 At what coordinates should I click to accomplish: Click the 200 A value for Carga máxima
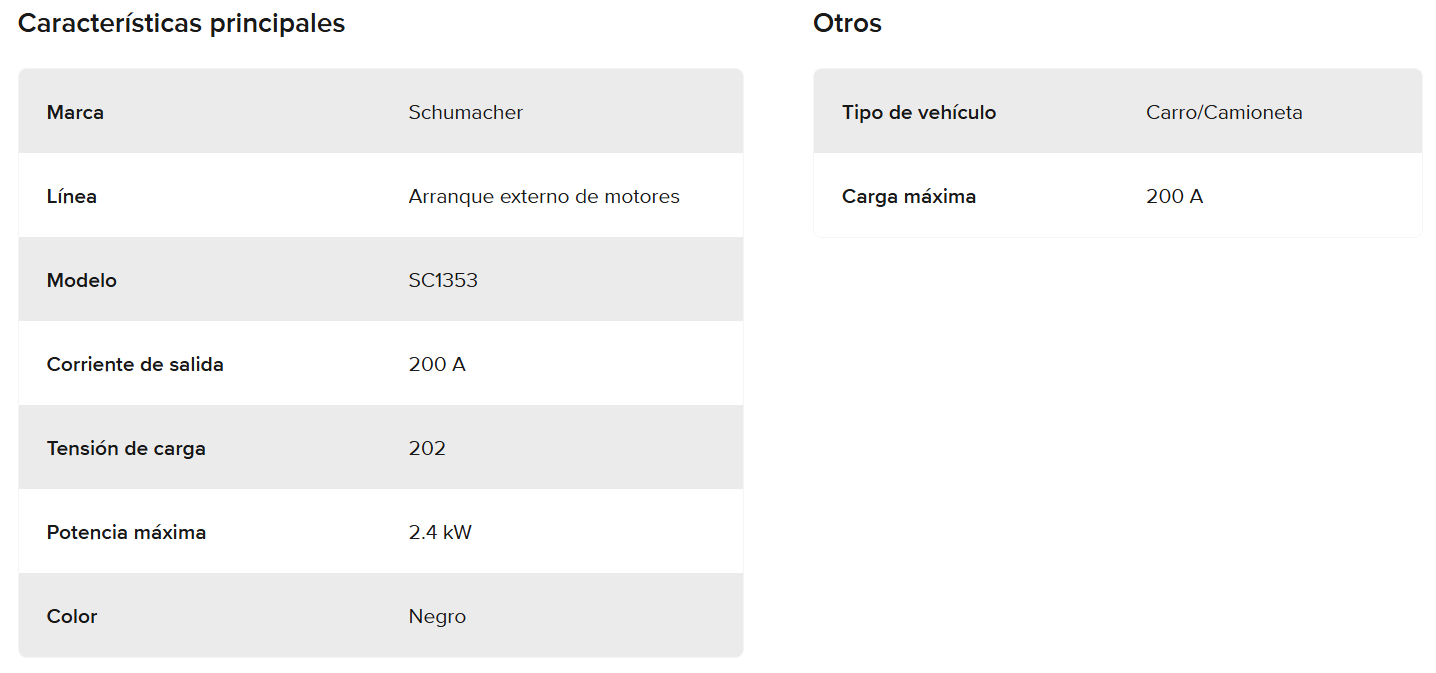tap(1174, 196)
